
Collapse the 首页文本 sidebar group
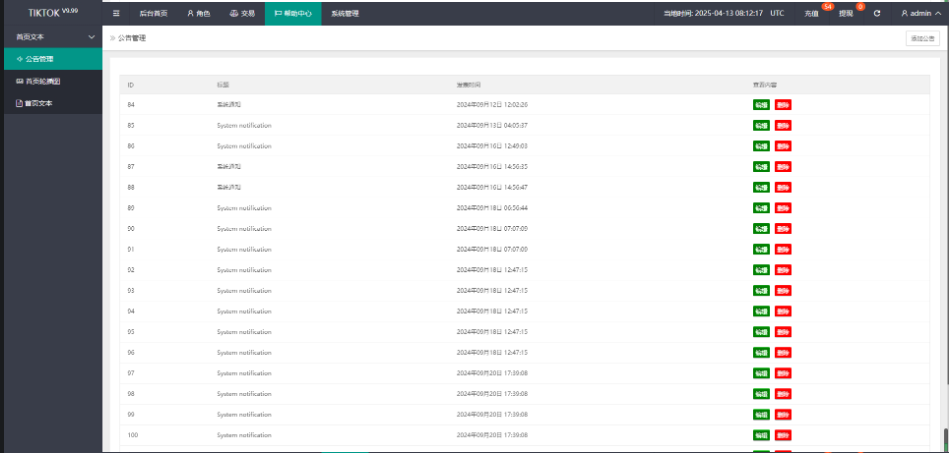[51, 37]
